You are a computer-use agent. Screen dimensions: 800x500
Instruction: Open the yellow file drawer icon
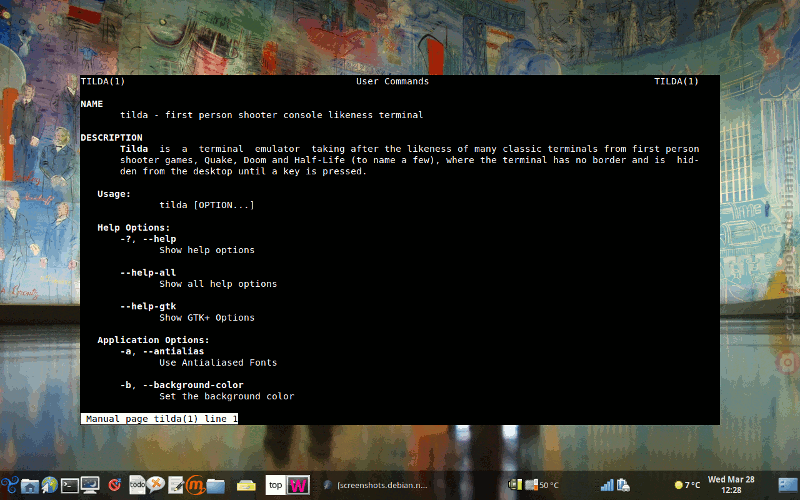coord(246,486)
